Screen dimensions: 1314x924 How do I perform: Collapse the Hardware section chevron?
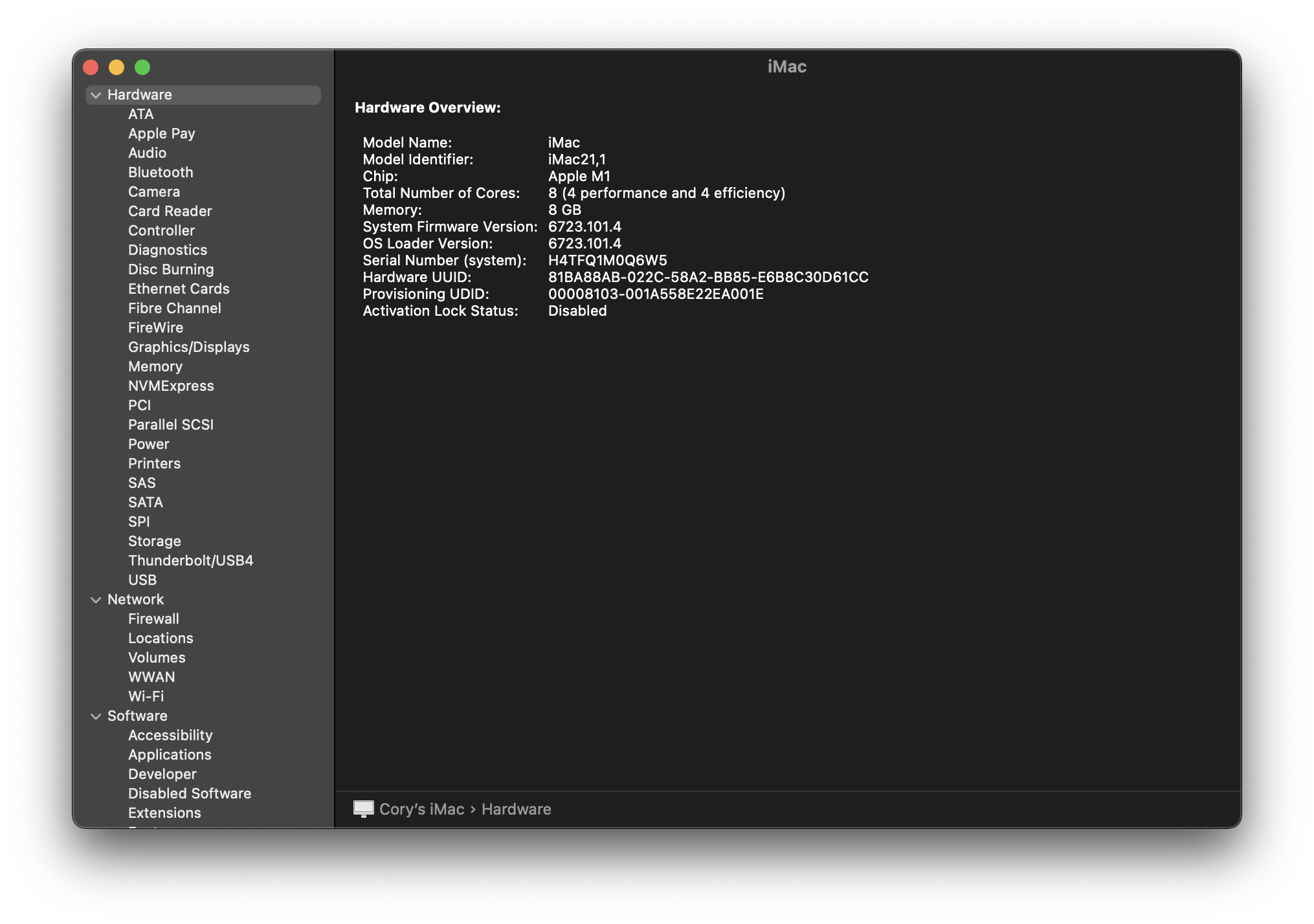96,95
